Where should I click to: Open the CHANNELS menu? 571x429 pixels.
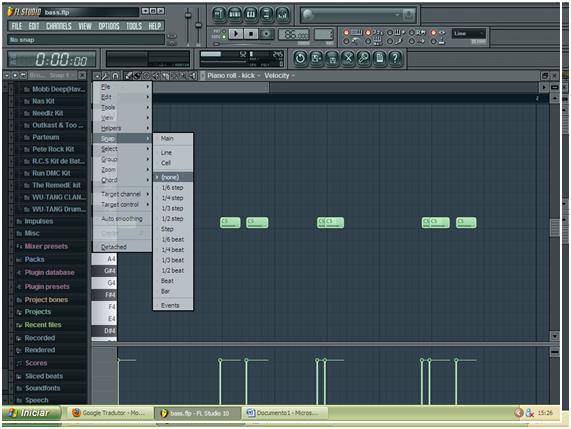pyautogui.click(x=59, y=26)
